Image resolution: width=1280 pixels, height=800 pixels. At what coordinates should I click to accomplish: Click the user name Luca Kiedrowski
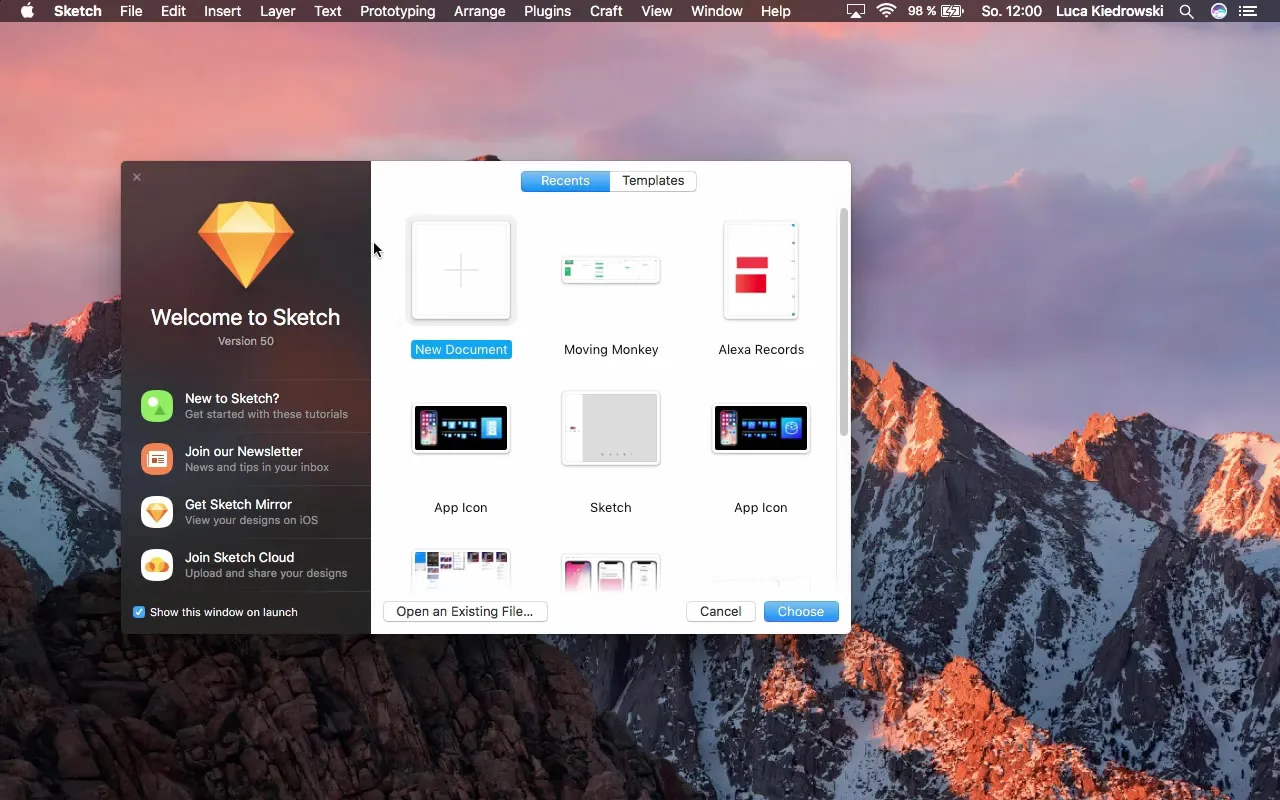pos(1110,11)
